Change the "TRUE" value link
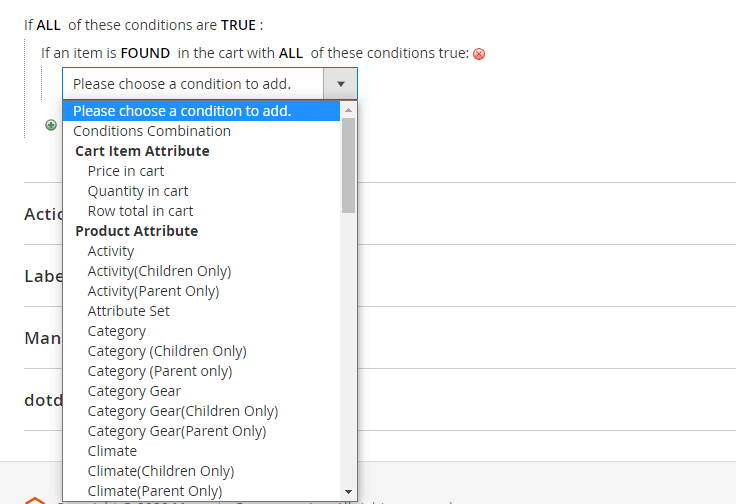This screenshot has width=736, height=504. 238,25
